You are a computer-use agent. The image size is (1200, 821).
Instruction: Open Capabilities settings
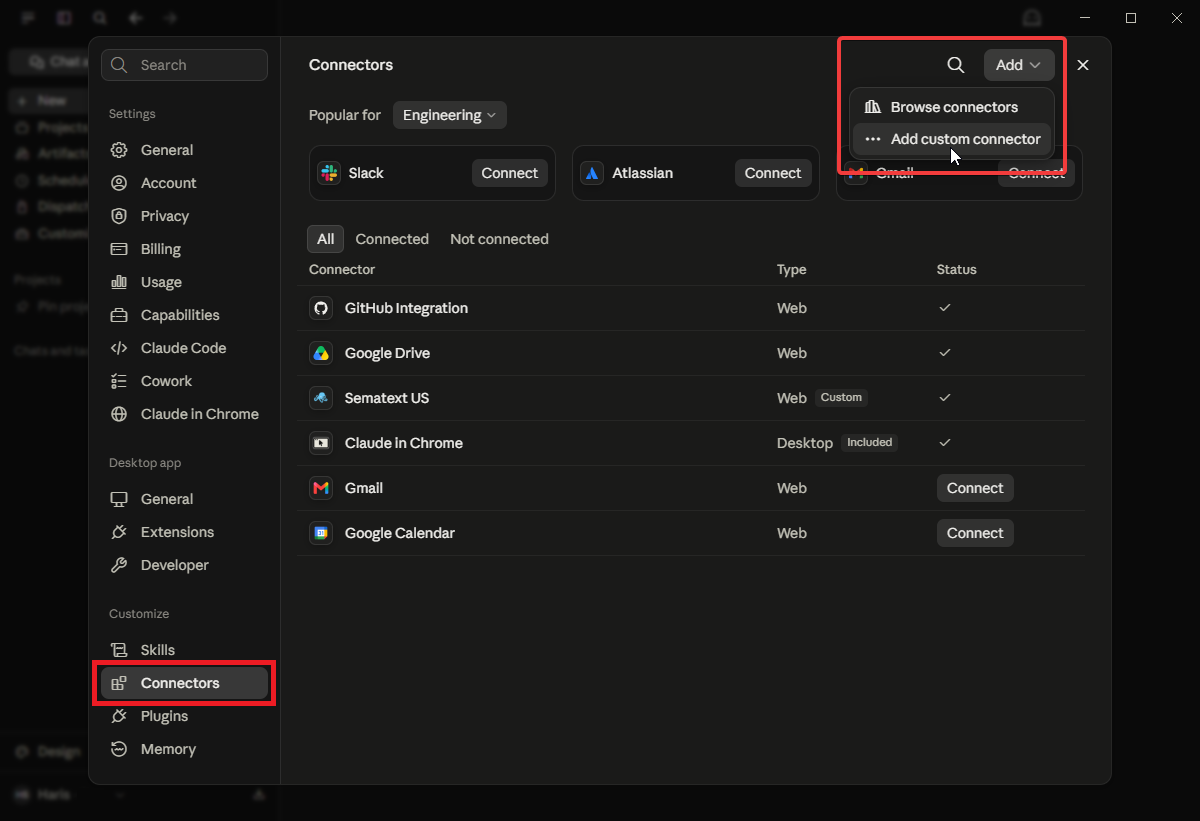184,315
